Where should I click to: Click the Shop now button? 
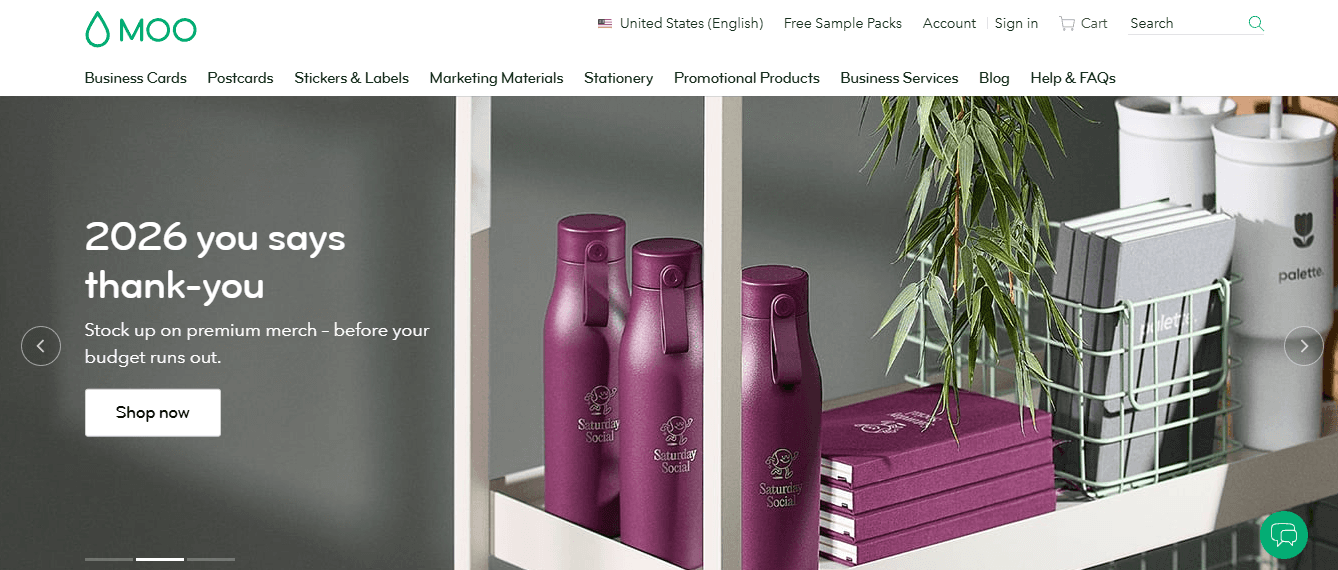tap(153, 413)
